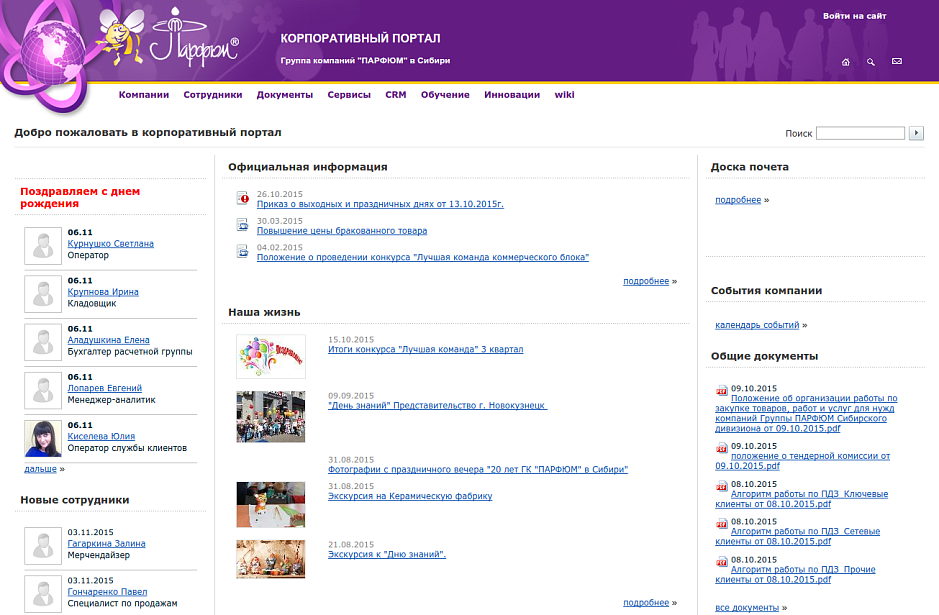The image size is (939, 615).
Task: Click the PDF icon for ПДЗ Ключевые клиенты
Action: 722,486
